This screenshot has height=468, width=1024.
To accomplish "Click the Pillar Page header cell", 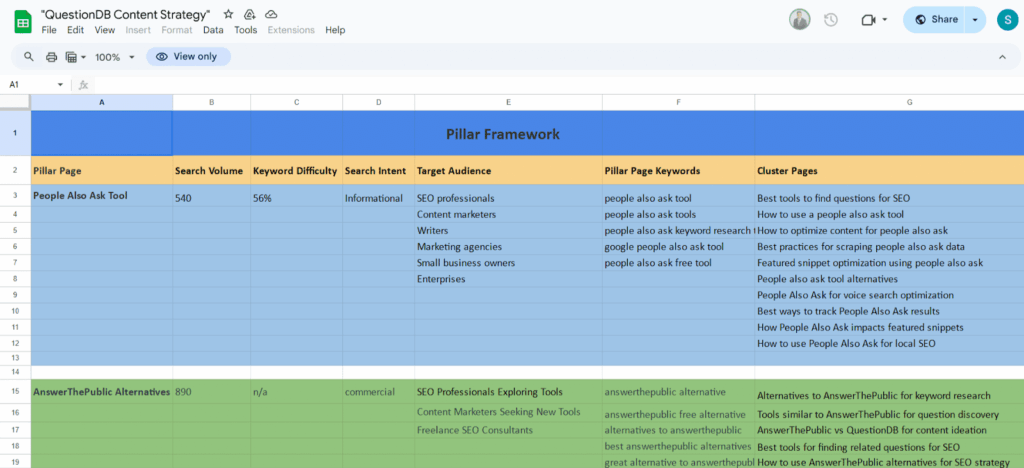I will coord(102,171).
